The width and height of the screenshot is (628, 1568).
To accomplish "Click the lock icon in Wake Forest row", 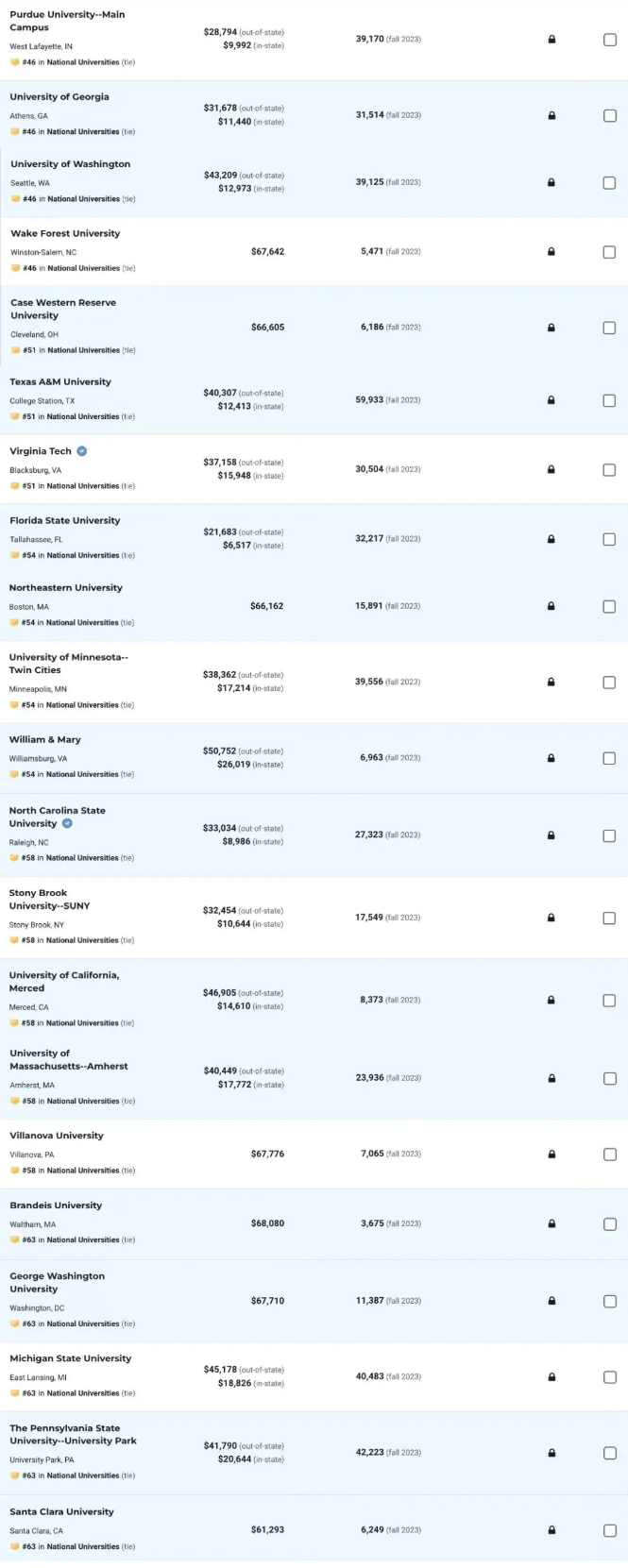I will 552,252.
